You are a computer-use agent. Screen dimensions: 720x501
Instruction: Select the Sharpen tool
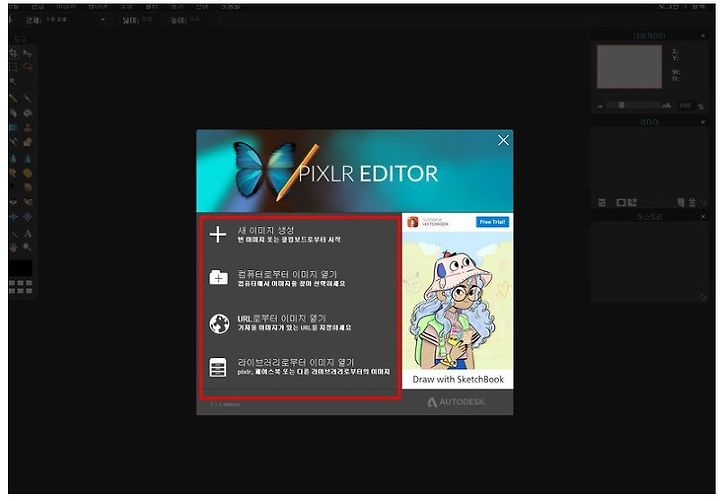pos(28,158)
